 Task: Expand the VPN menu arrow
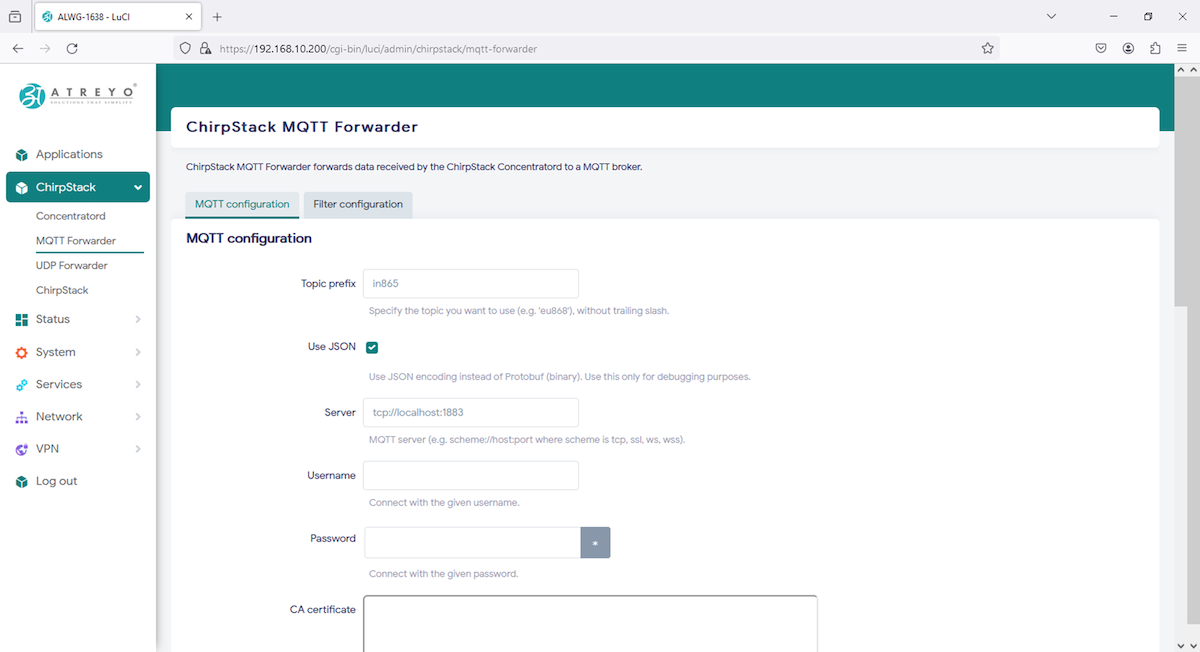[138, 450]
